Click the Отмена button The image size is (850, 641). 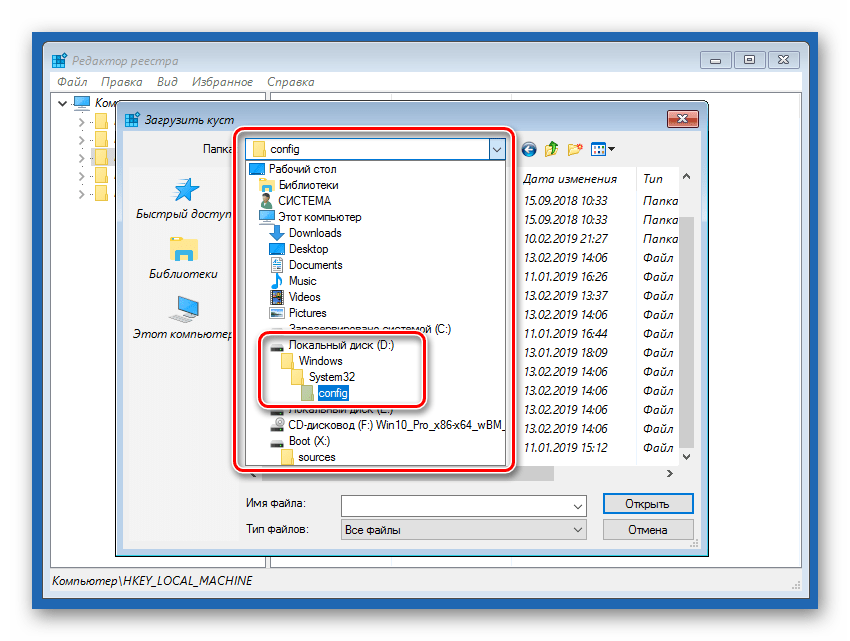tap(648, 530)
